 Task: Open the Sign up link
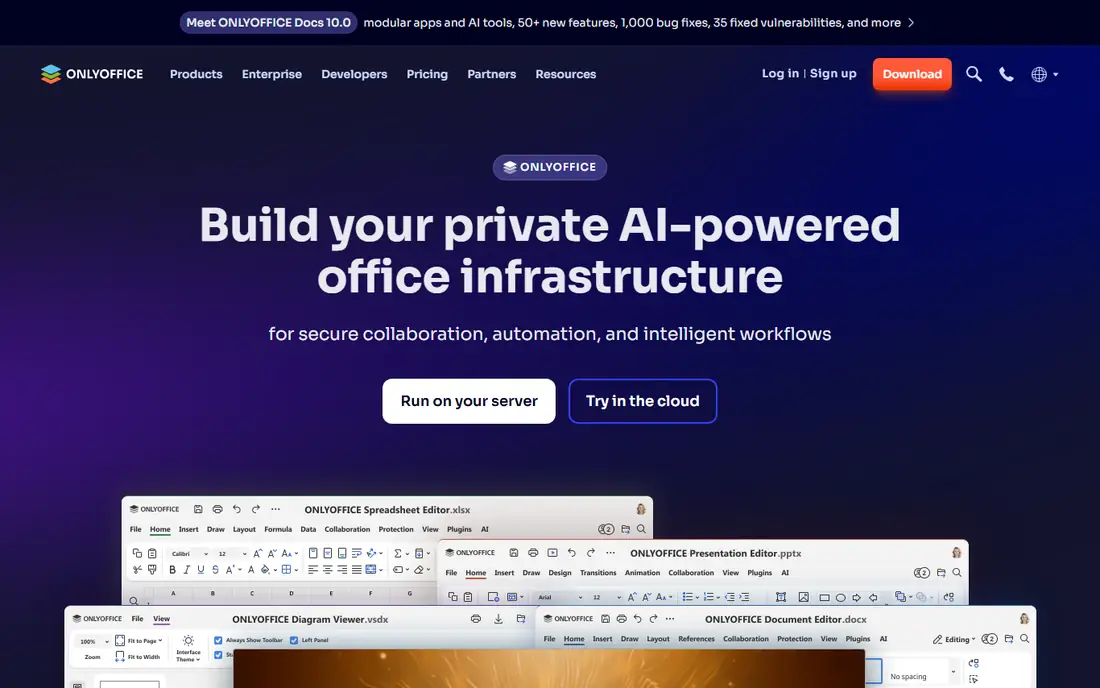(x=833, y=74)
